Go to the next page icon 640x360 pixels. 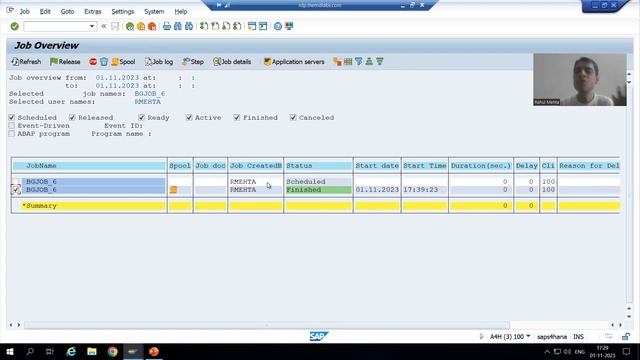[226, 27]
